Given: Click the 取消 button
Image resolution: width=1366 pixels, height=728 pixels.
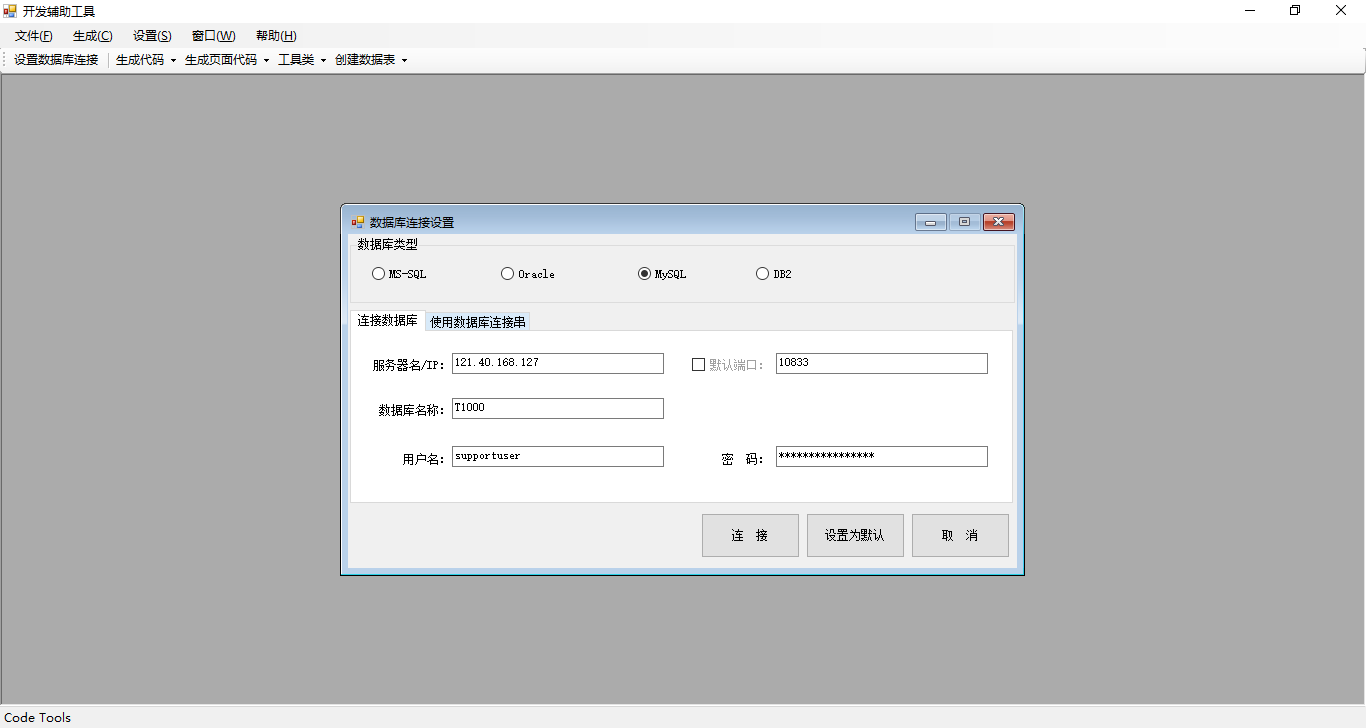Looking at the screenshot, I should click(960, 535).
